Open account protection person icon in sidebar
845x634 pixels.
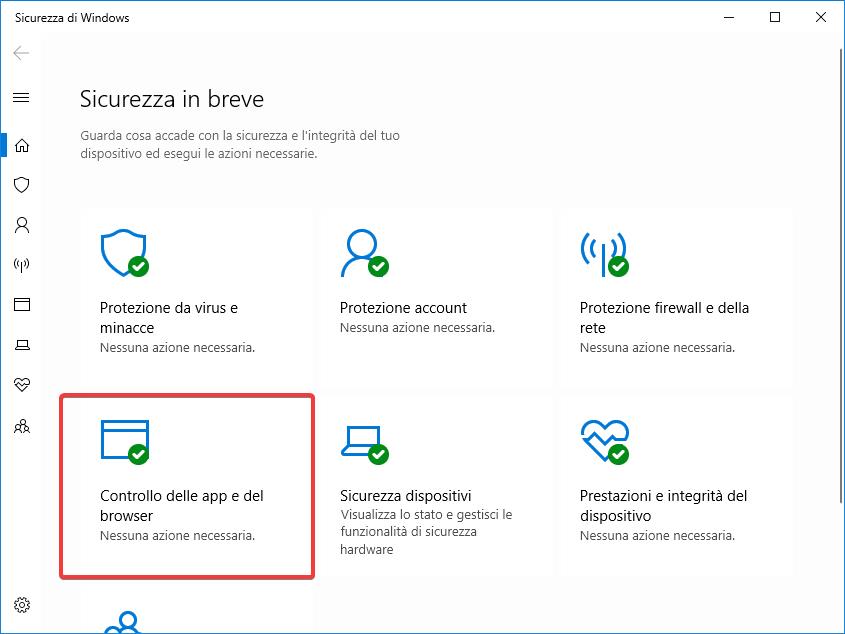(x=22, y=225)
